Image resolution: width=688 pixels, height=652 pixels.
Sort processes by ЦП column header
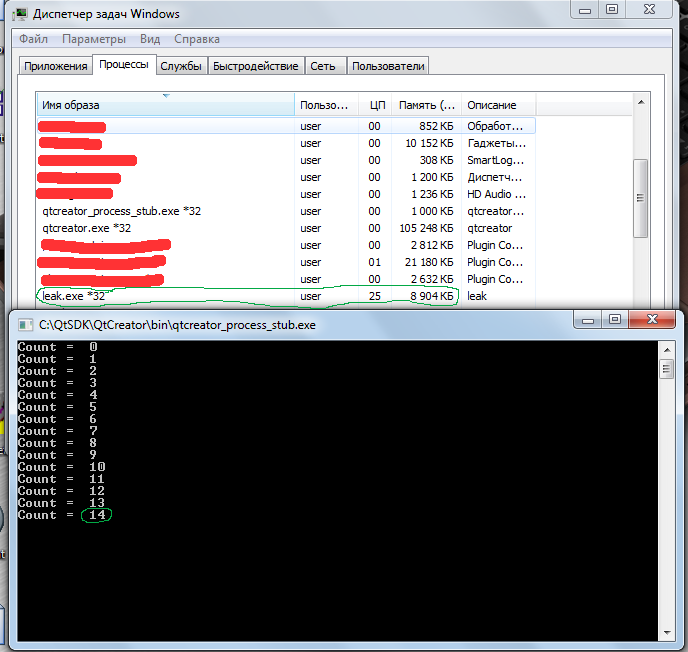[376, 105]
